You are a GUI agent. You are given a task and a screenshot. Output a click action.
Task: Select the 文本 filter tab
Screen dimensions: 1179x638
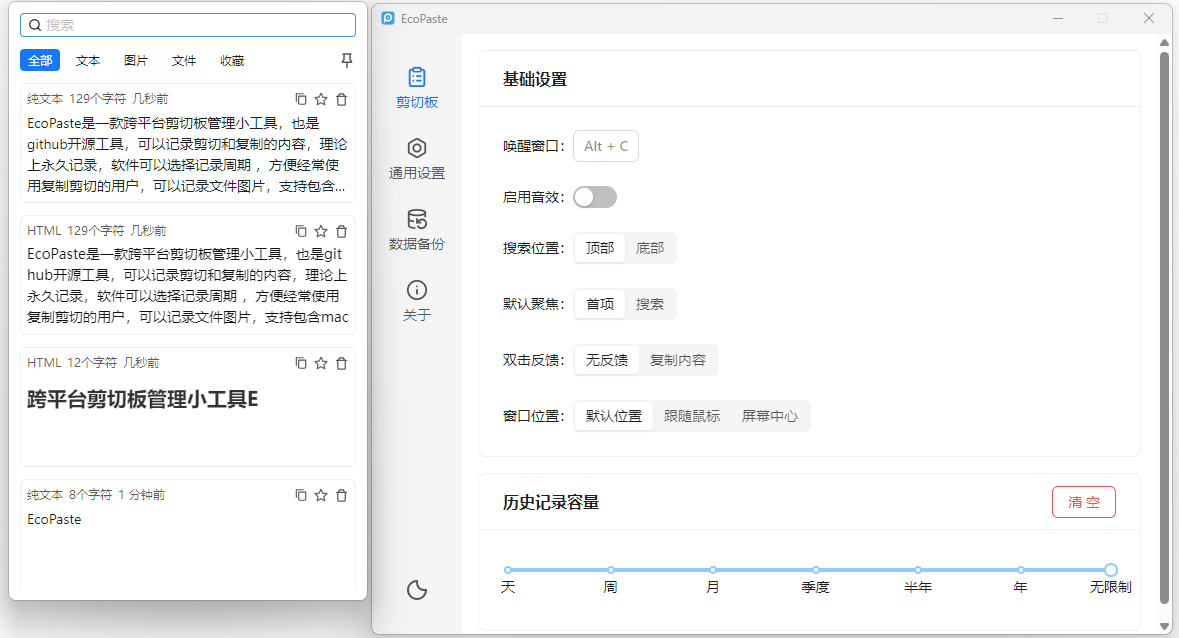tap(88, 60)
